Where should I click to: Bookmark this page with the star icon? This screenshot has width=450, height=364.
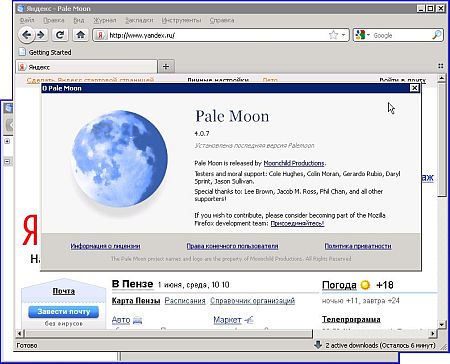click(x=333, y=35)
